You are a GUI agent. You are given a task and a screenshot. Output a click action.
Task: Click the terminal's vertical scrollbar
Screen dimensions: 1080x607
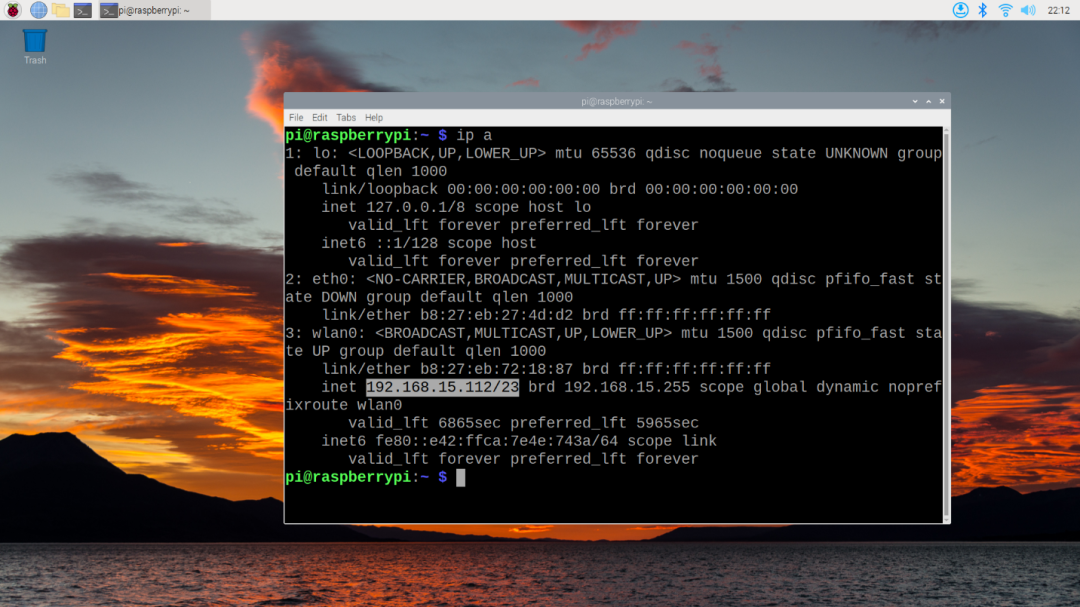(946, 320)
